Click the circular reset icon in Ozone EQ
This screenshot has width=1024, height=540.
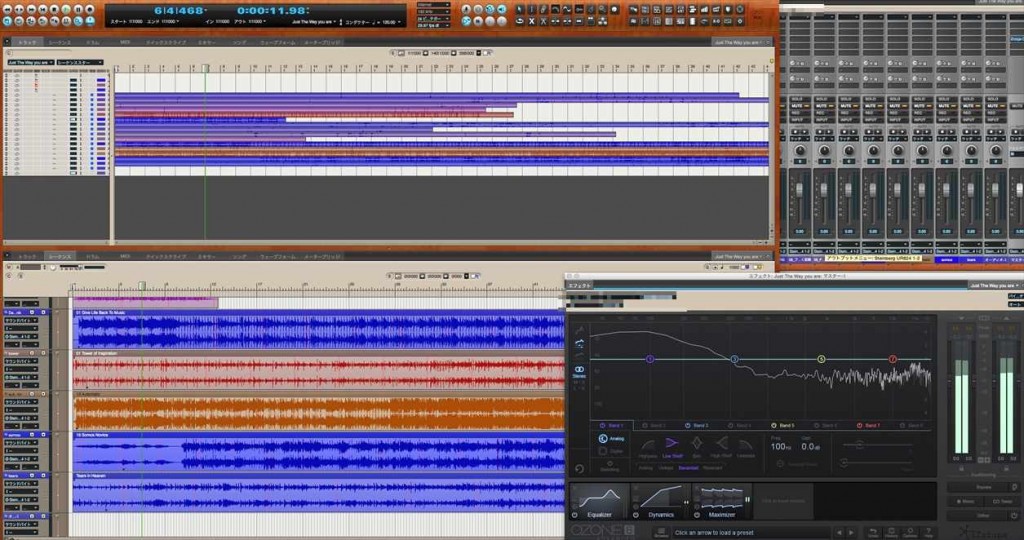579,469
